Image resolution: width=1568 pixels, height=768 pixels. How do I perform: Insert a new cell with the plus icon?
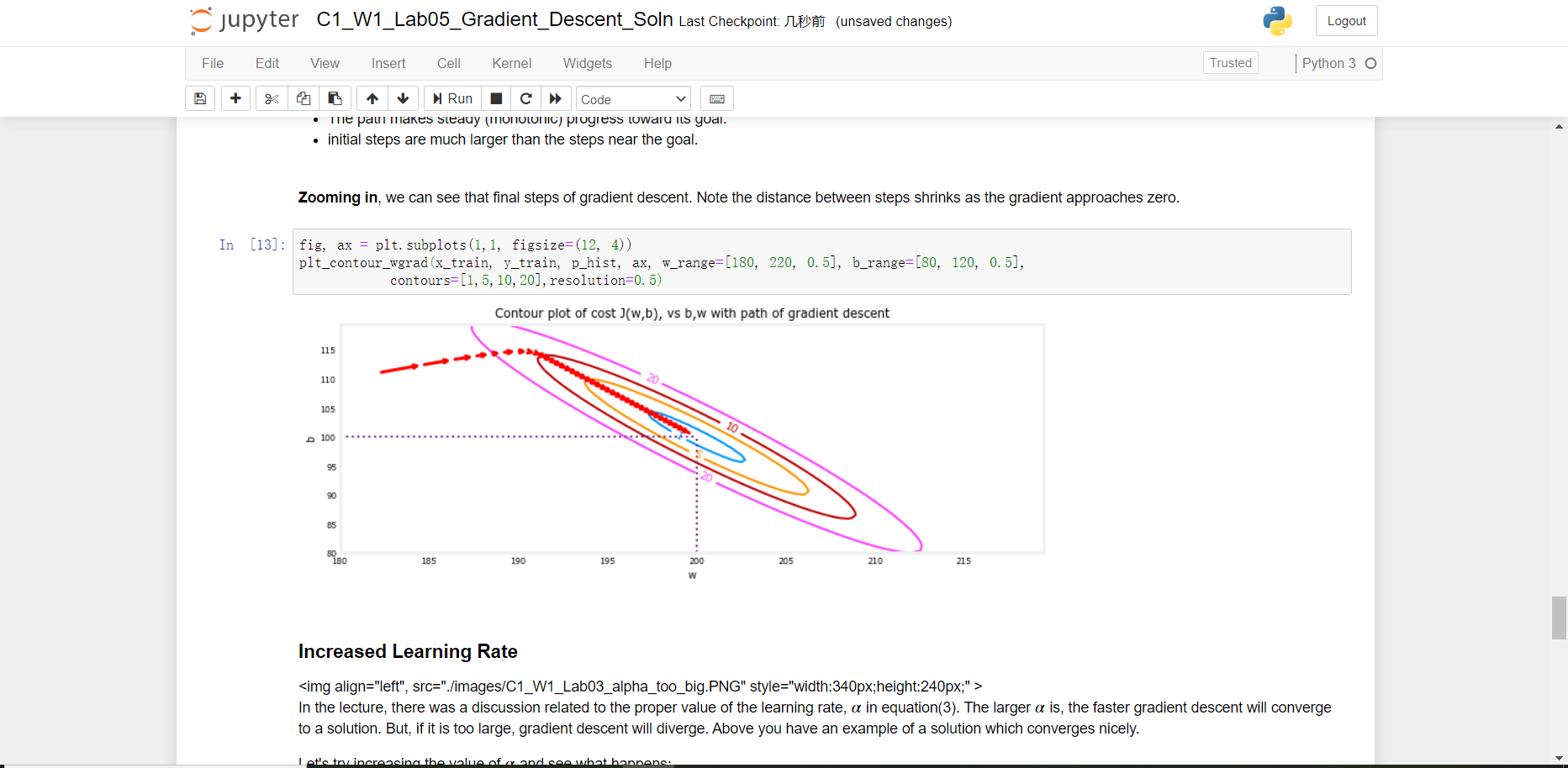235,98
